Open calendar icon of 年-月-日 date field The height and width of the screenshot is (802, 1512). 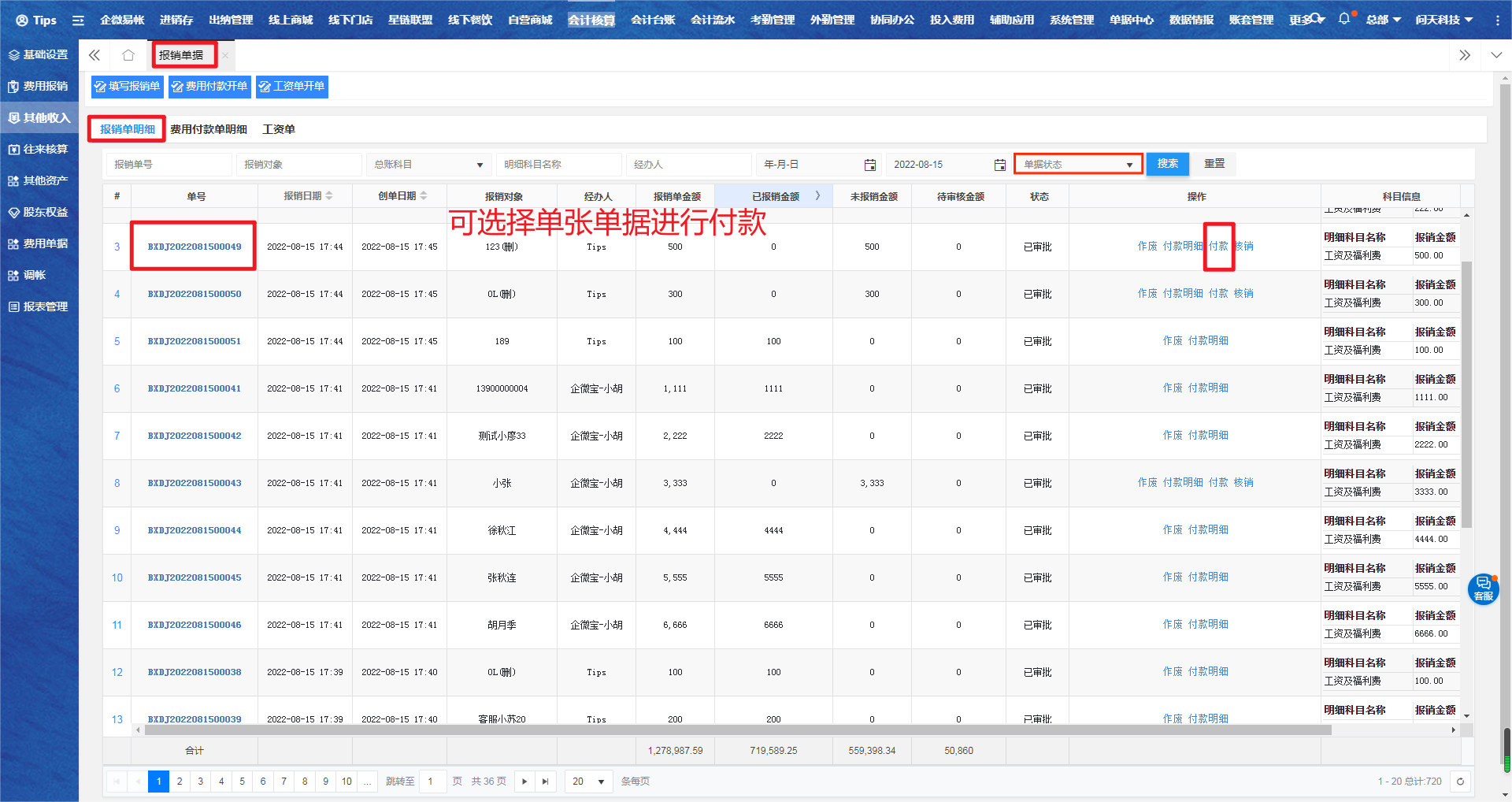pos(869,165)
